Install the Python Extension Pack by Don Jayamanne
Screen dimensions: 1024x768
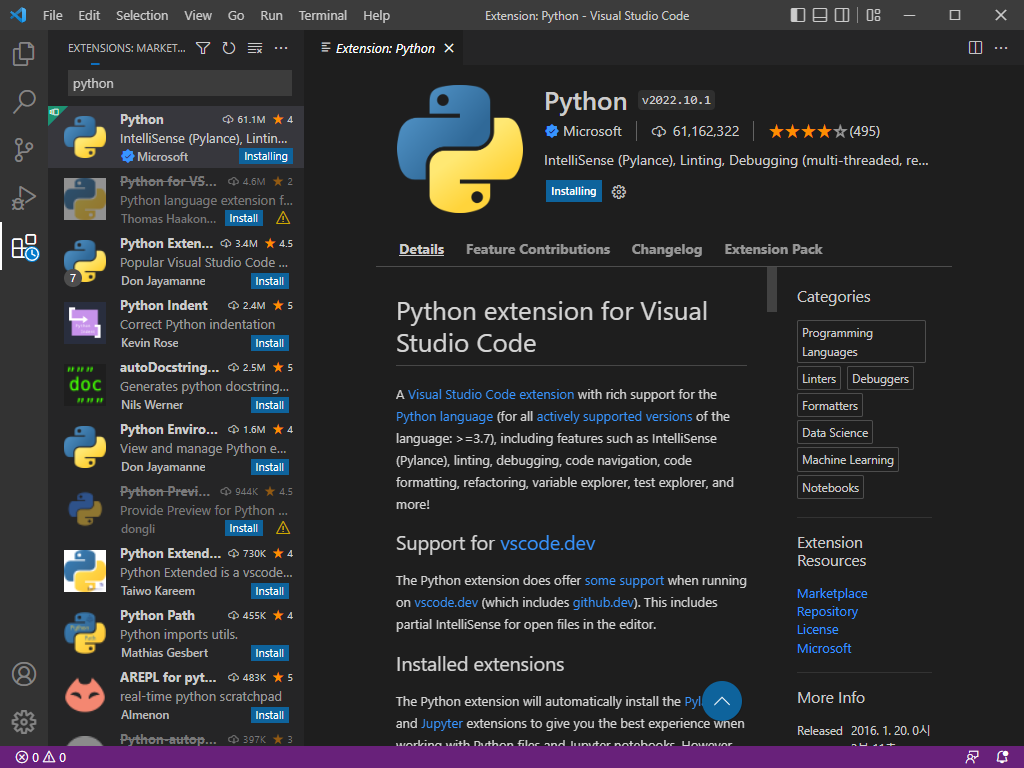[269, 281]
